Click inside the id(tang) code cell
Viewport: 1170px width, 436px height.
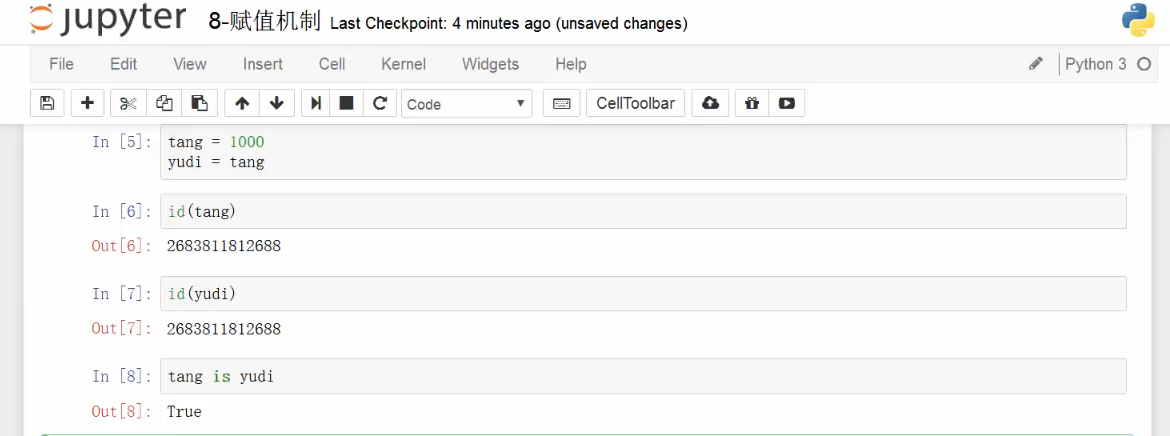click(x=642, y=211)
